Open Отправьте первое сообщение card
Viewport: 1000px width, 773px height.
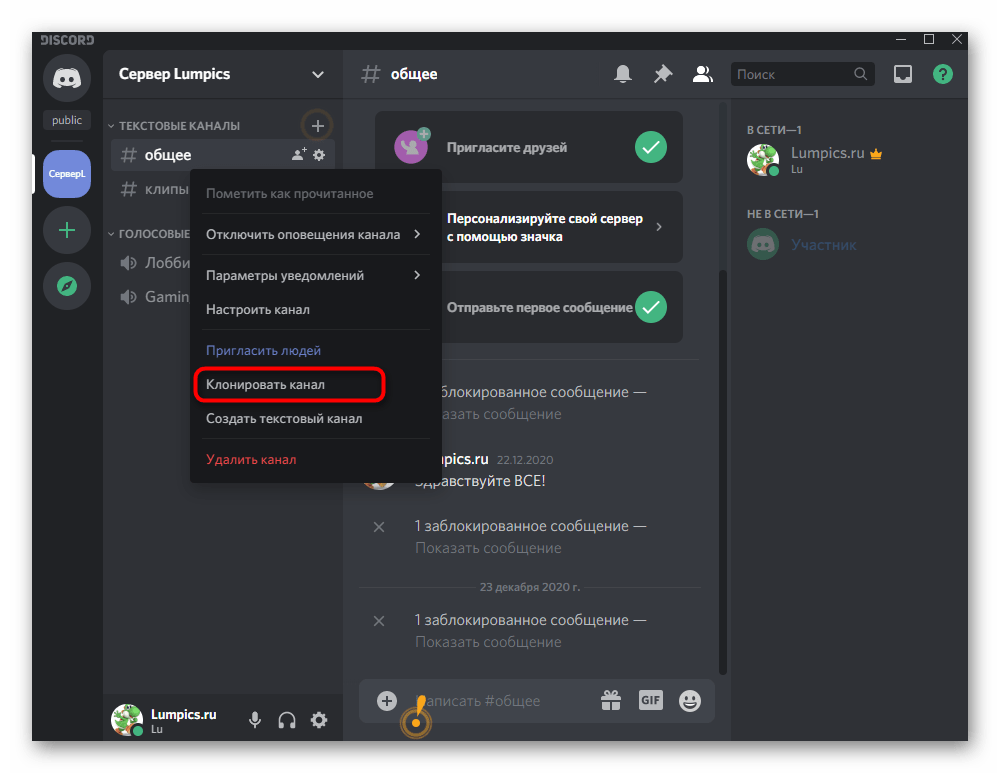(x=561, y=307)
